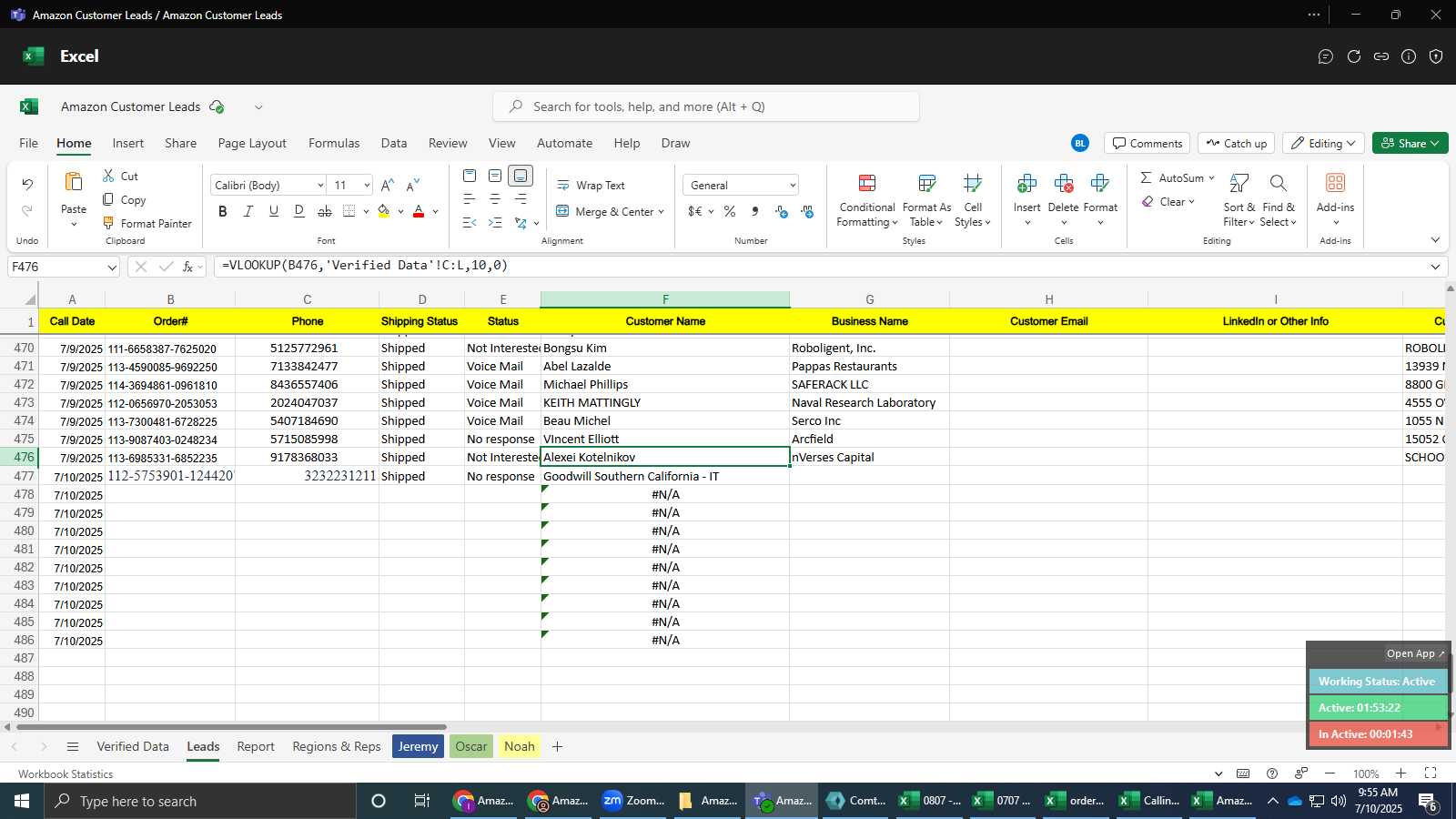The image size is (1456, 819).
Task: Open the font size dropdown
Action: click(367, 185)
